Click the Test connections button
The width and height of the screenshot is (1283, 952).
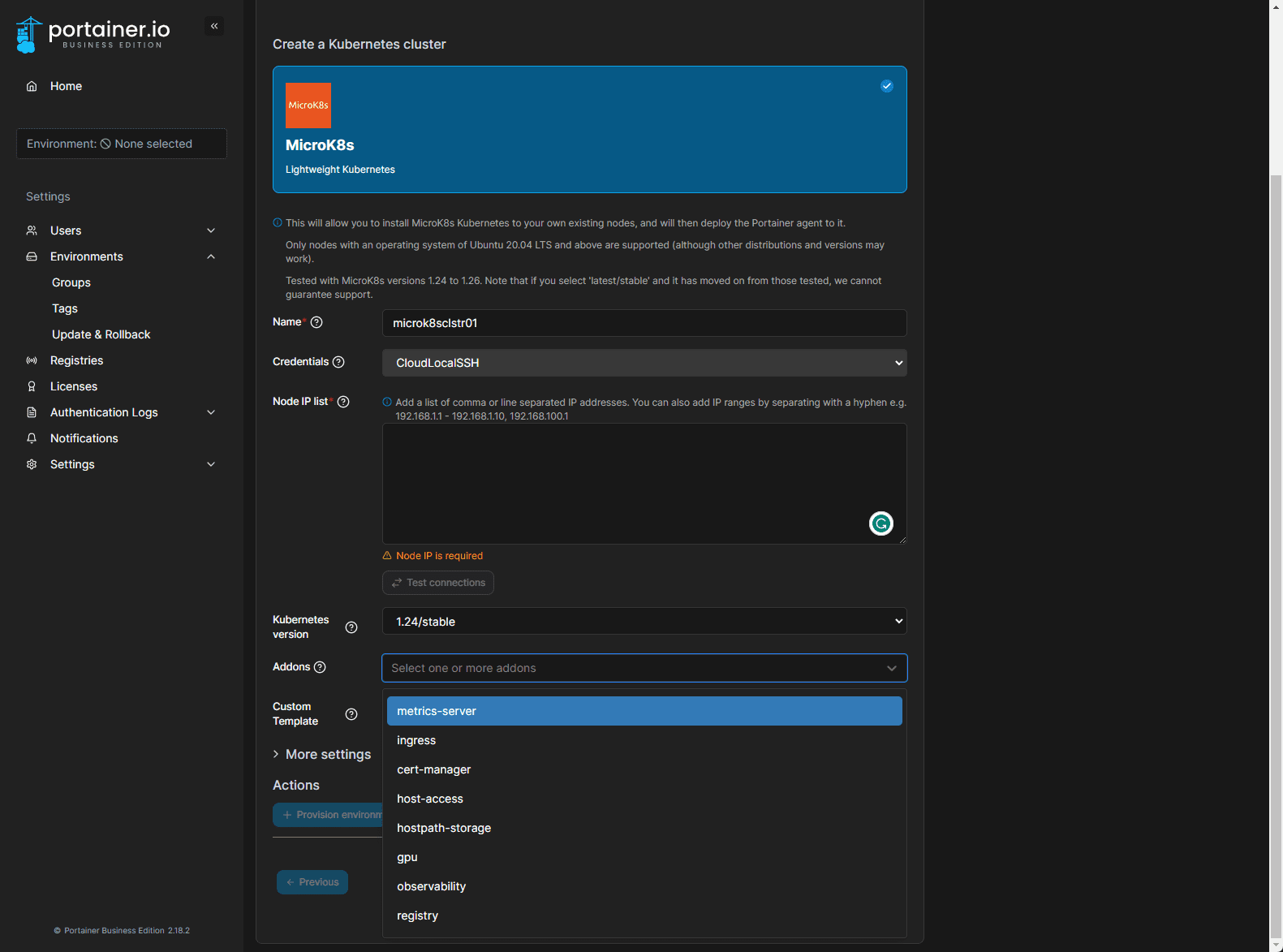pos(438,583)
